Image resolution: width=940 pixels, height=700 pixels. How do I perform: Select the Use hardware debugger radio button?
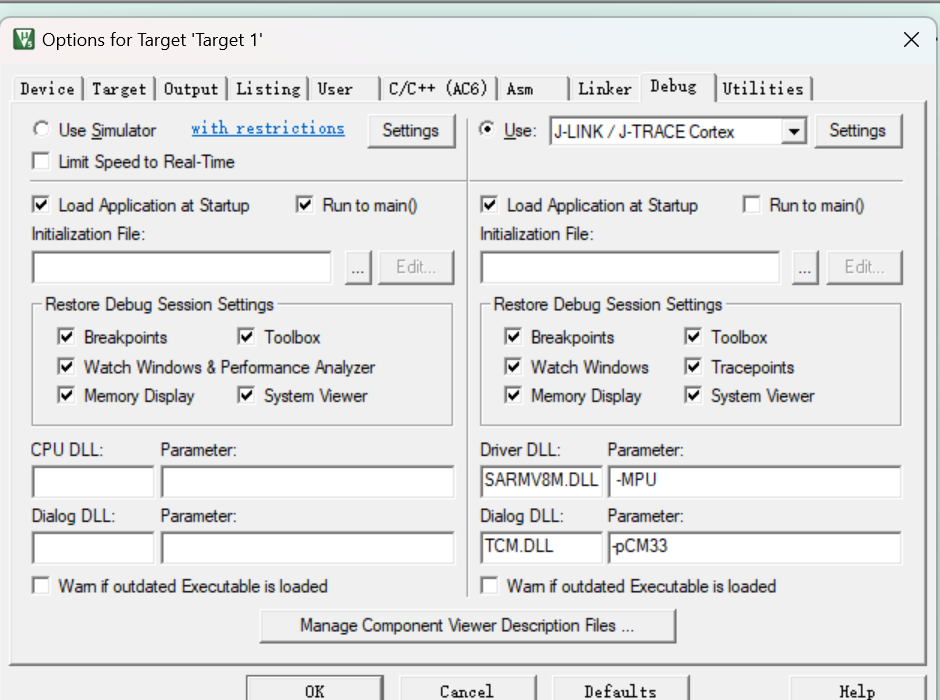coord(487,129)
